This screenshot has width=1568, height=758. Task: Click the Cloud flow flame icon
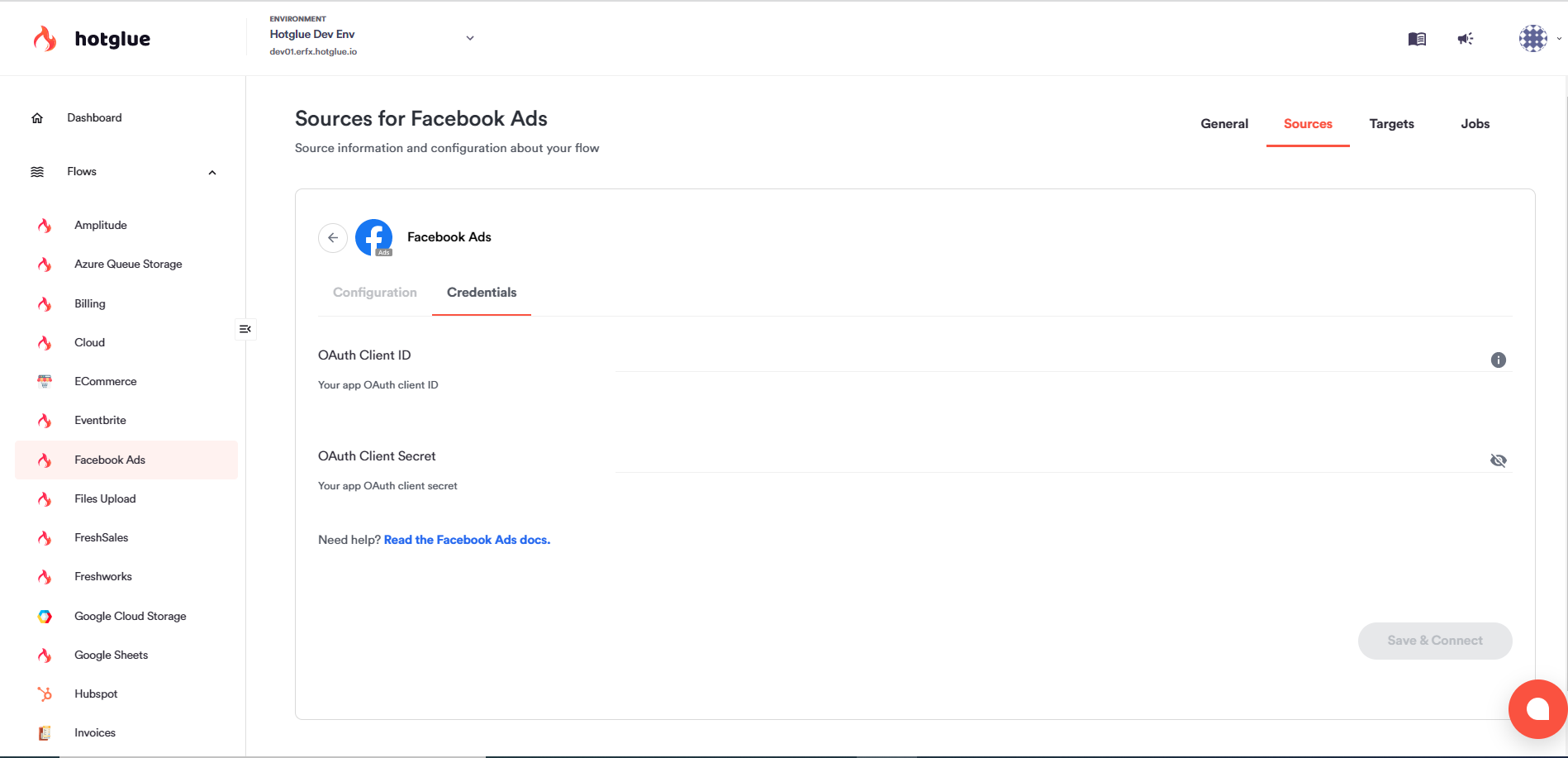tap(45, 343)
